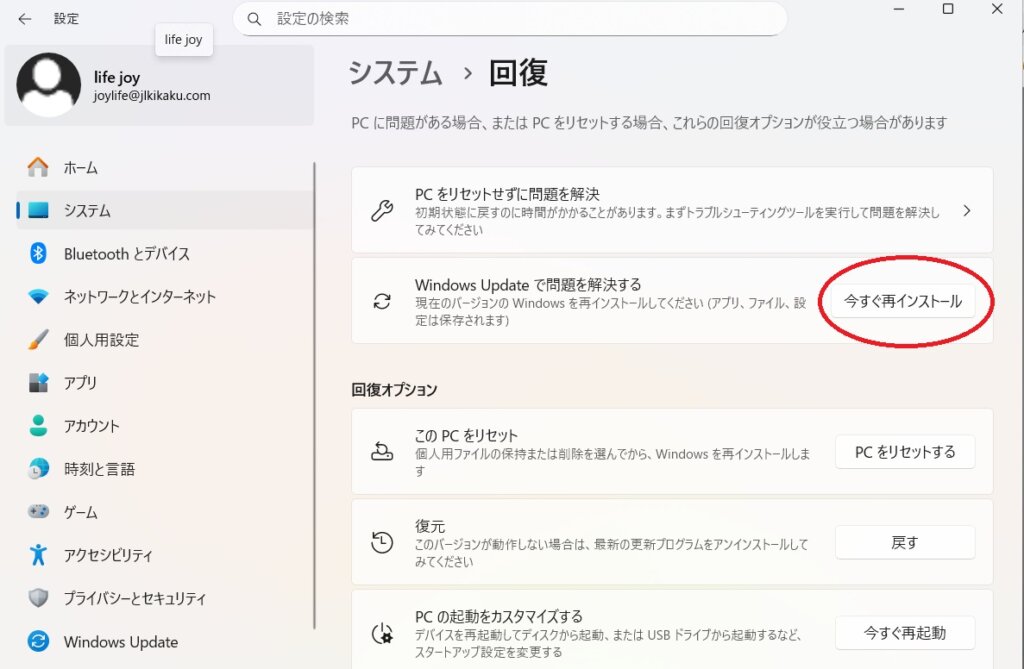Image resolution: width=1024 pixels, height=669 pixels.
Task: Select the ネットワークとインターネット Wi-Fi icon
Action: pos(38,297)
